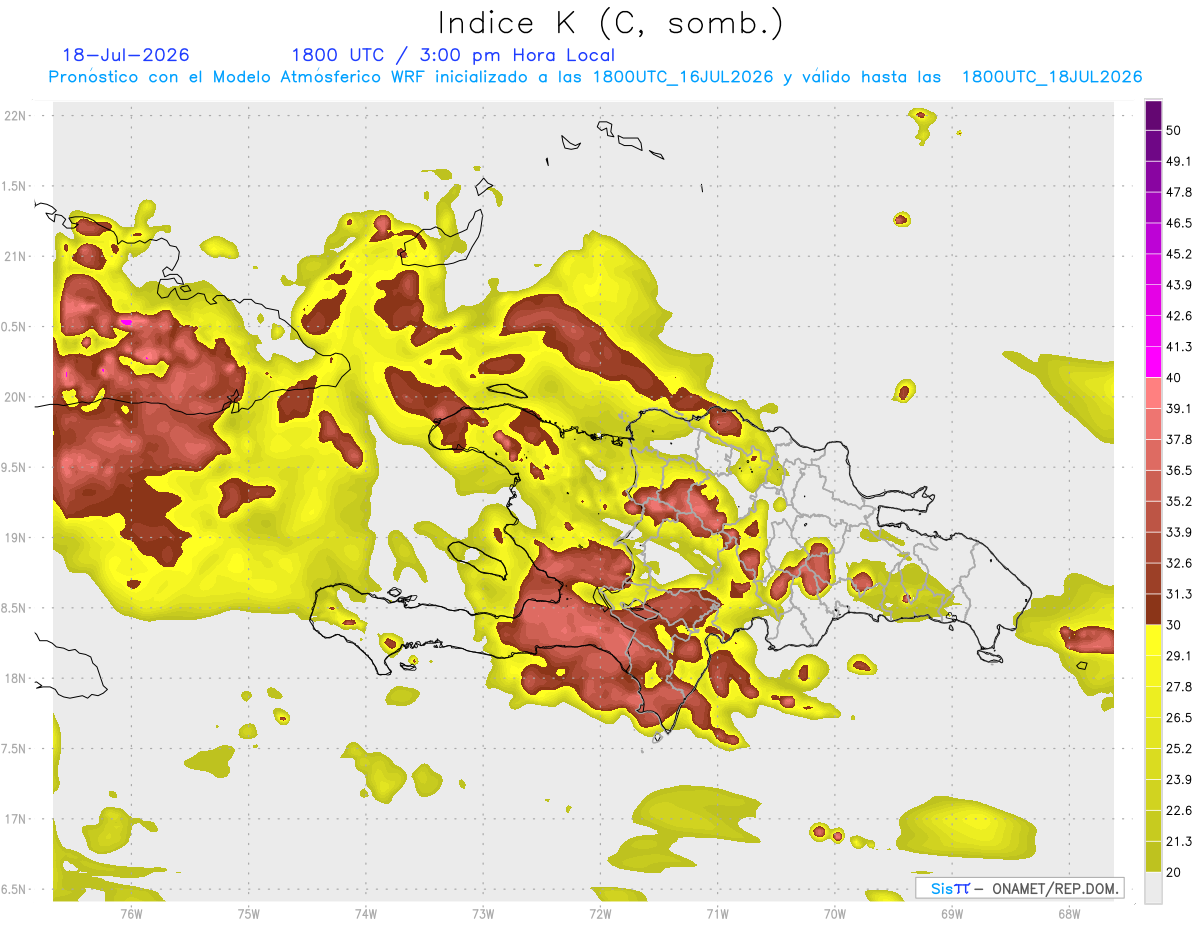The width and height of the screenshot is (1200, 927).
Task: Pick the light gray colorbar segment below 20
Action: [1153, 888]
